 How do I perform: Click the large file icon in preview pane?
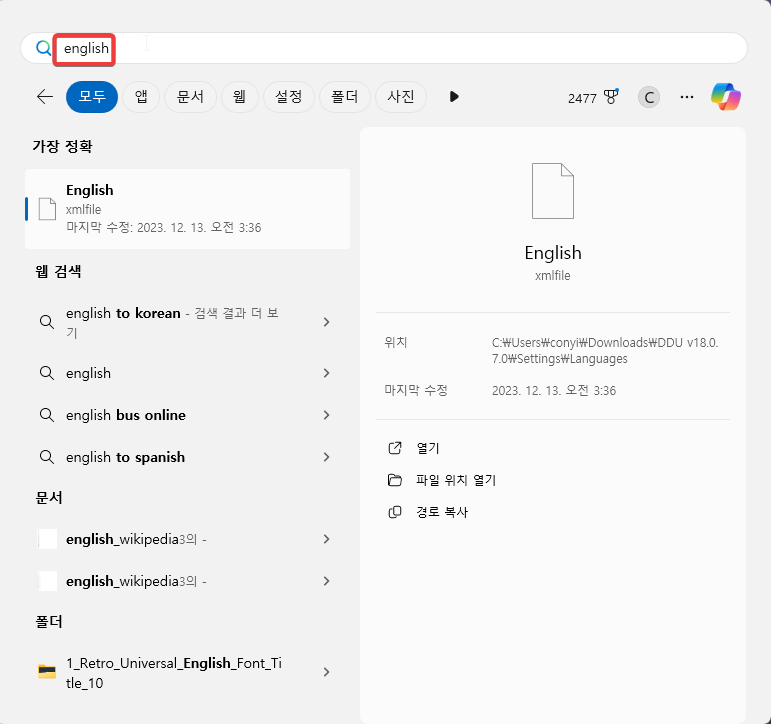pyautogui.click(x=553, y=191)
